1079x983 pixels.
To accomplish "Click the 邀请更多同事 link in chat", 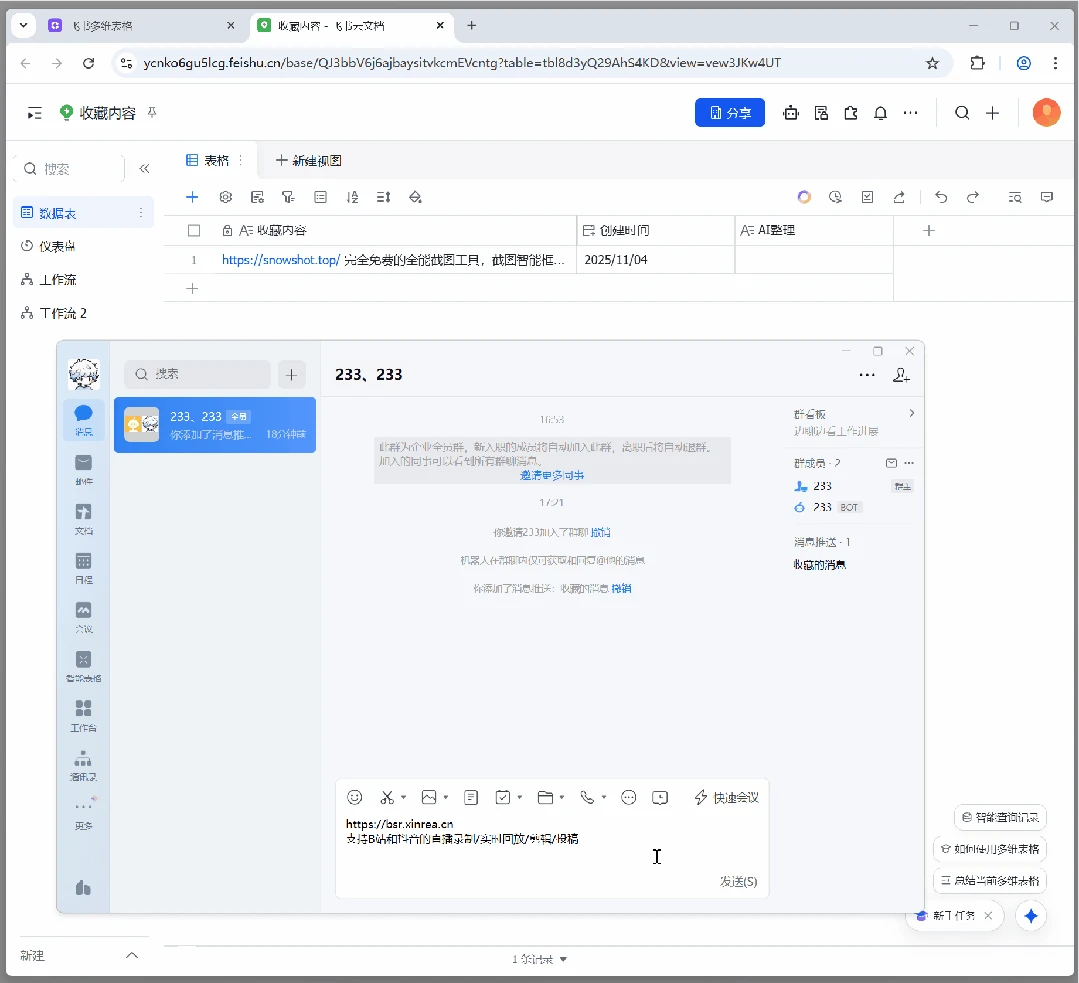I will click(x=552, y=475).
